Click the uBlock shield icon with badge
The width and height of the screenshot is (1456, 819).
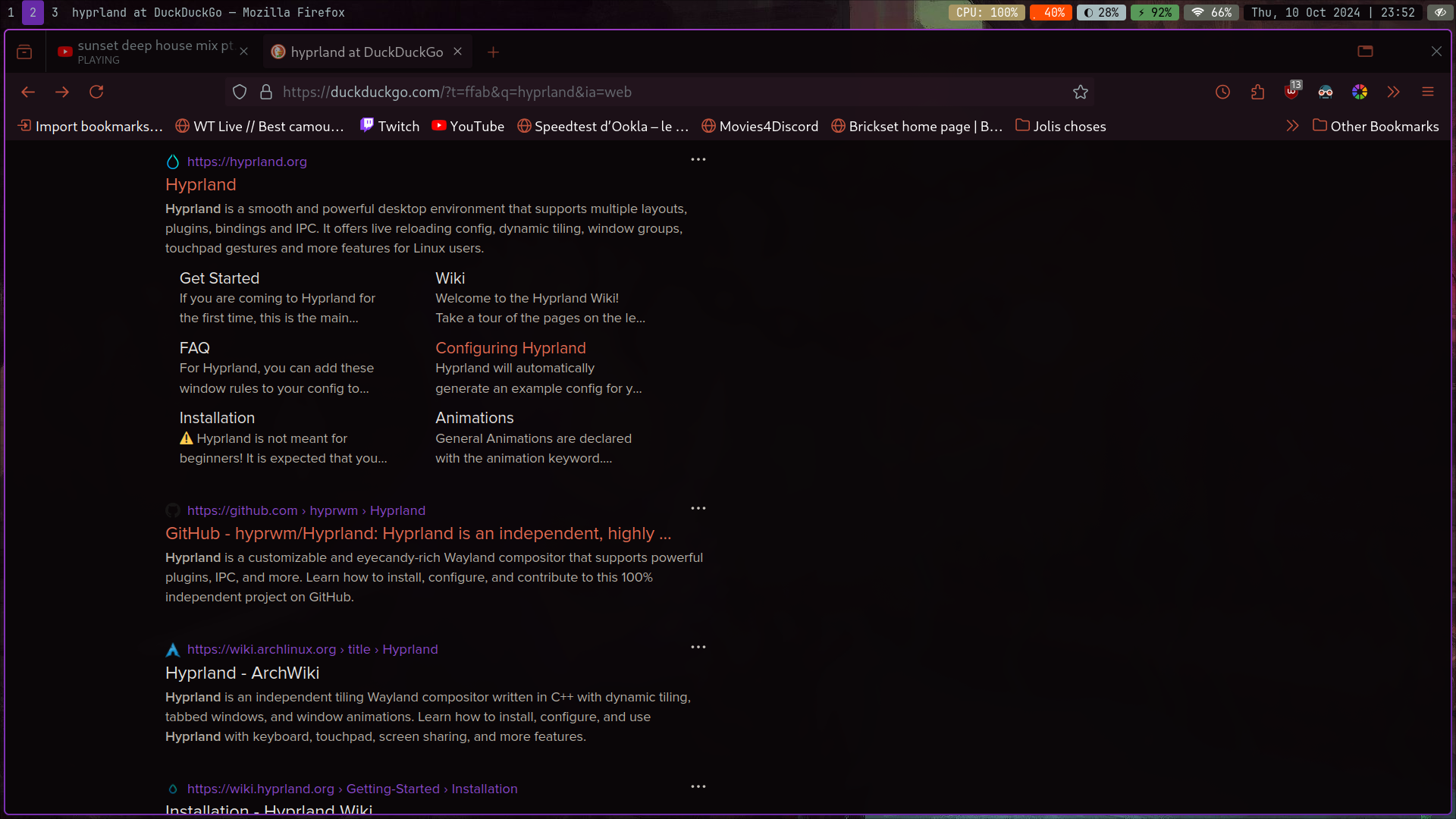click(x=1291, y=92)
